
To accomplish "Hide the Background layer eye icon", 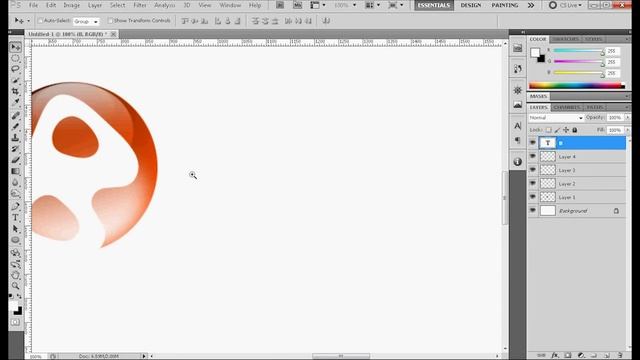I will [533, 211].
